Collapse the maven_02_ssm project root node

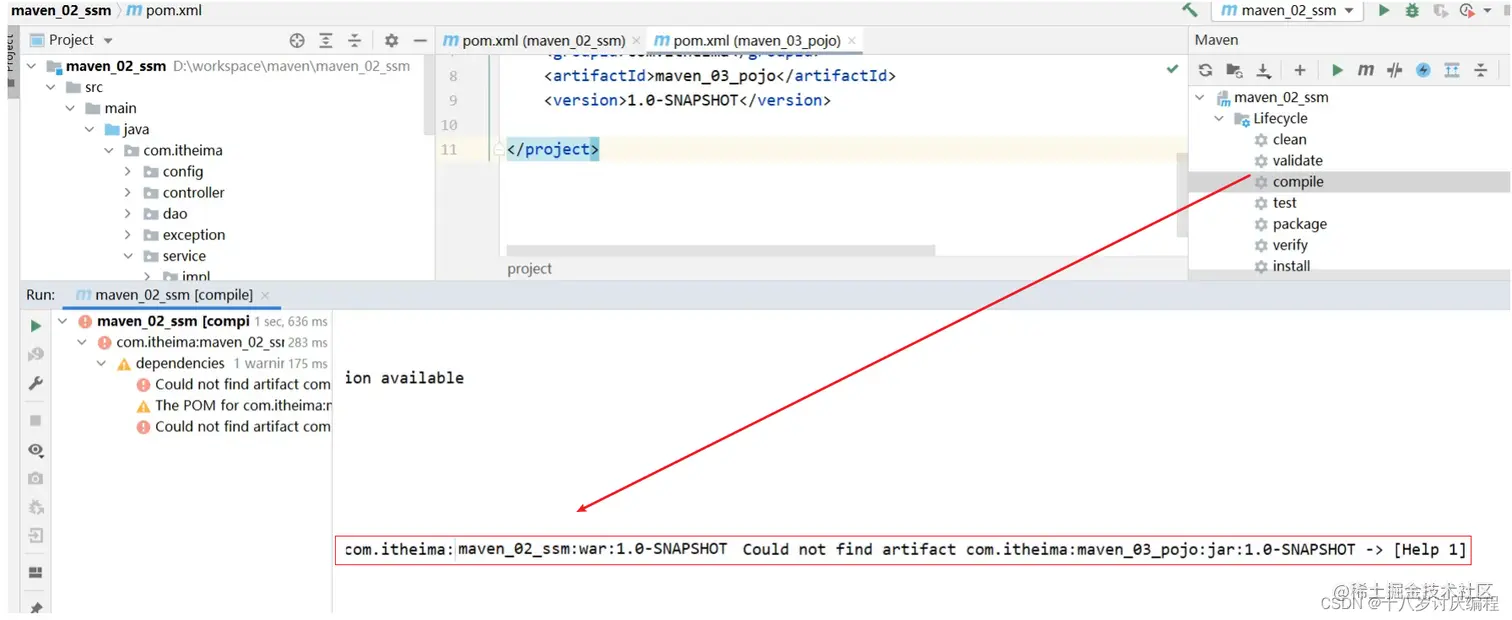coord(31,66)
